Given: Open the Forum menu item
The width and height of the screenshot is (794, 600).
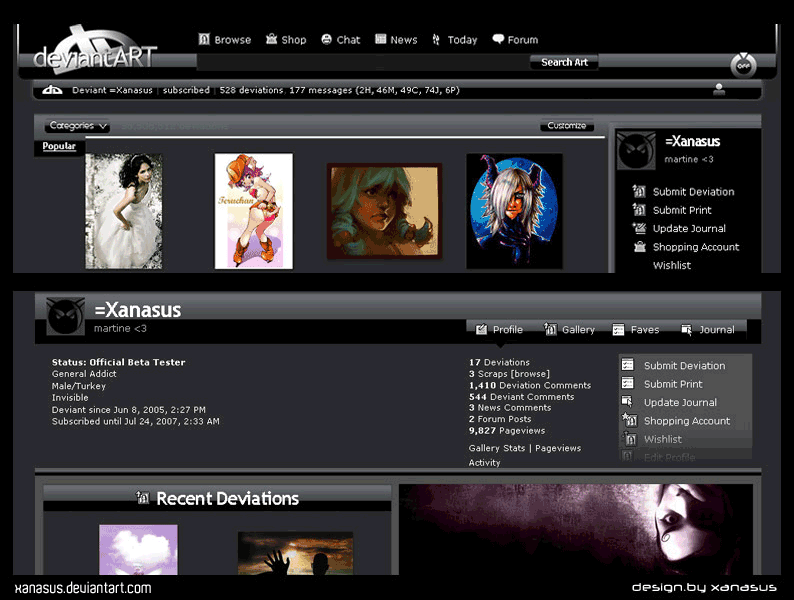Looking at the screenshot, I should pos(515,39).
